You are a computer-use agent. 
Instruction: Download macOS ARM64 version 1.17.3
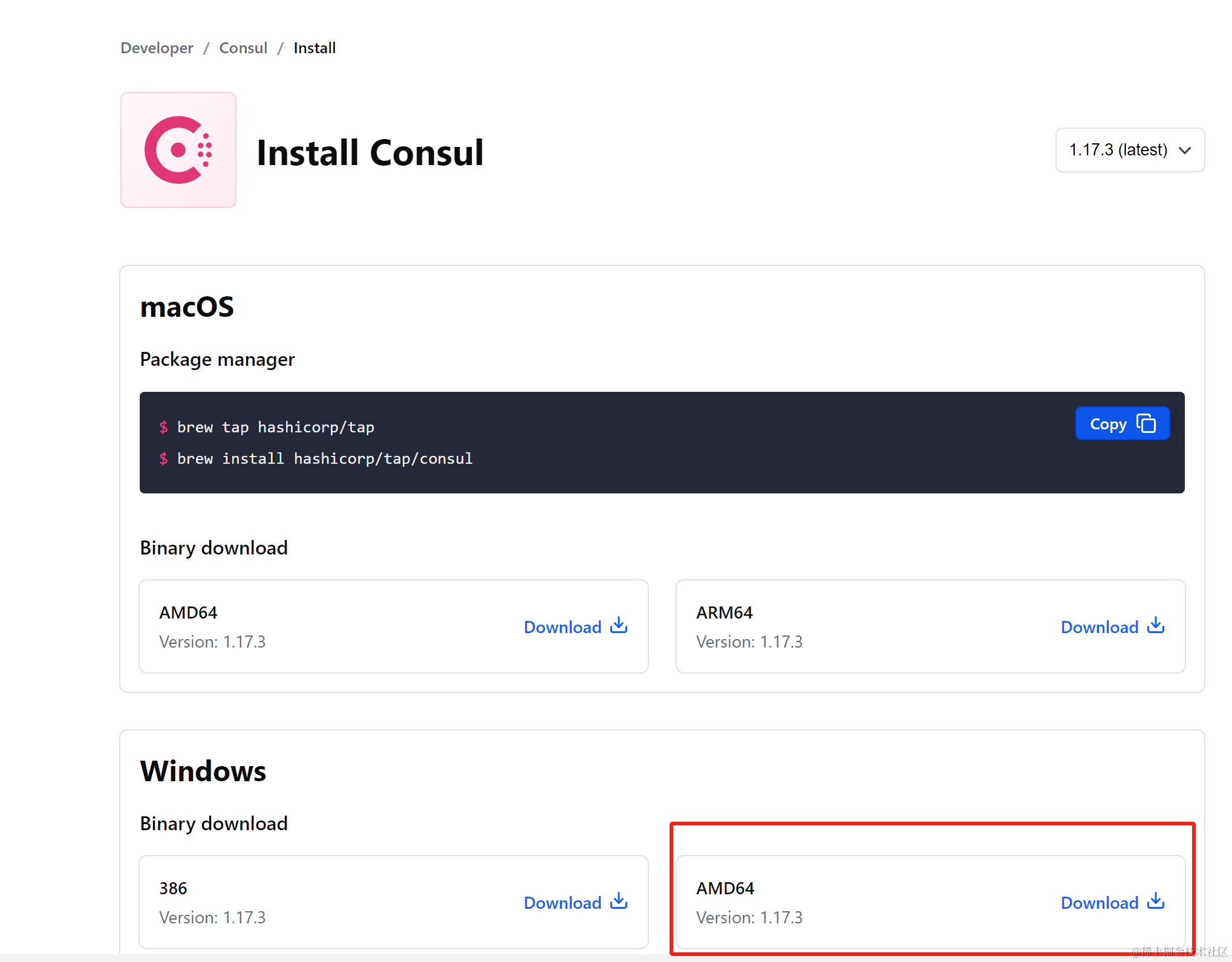click(x=1100, y=626)
